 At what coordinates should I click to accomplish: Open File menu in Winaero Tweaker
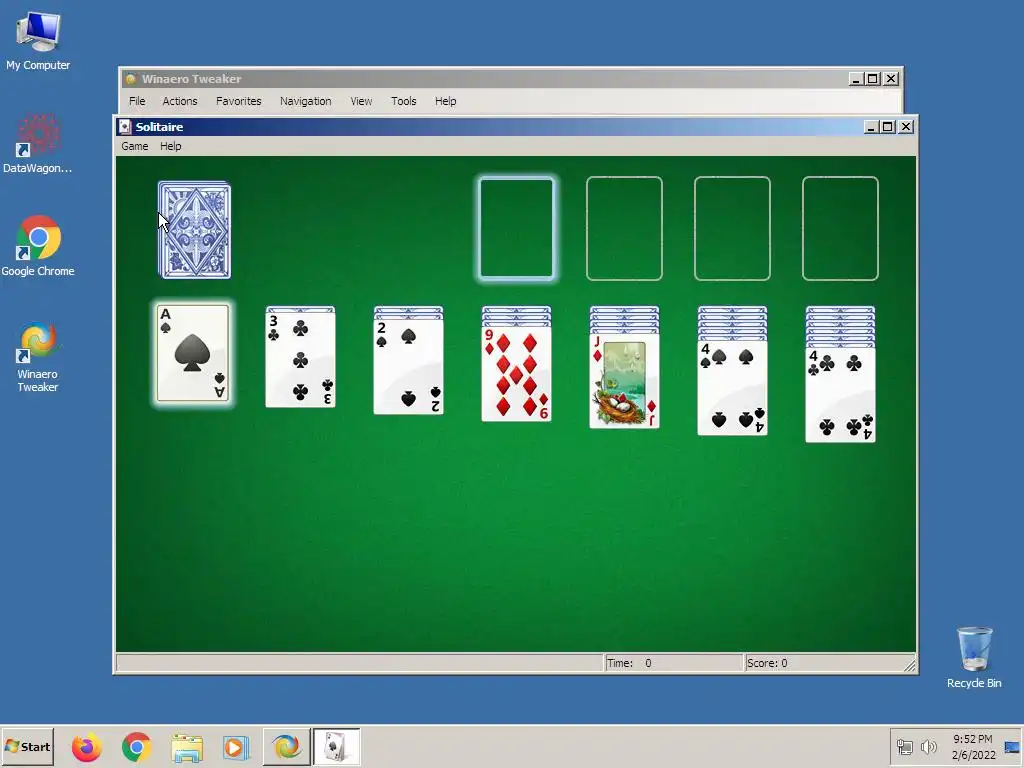137,101
